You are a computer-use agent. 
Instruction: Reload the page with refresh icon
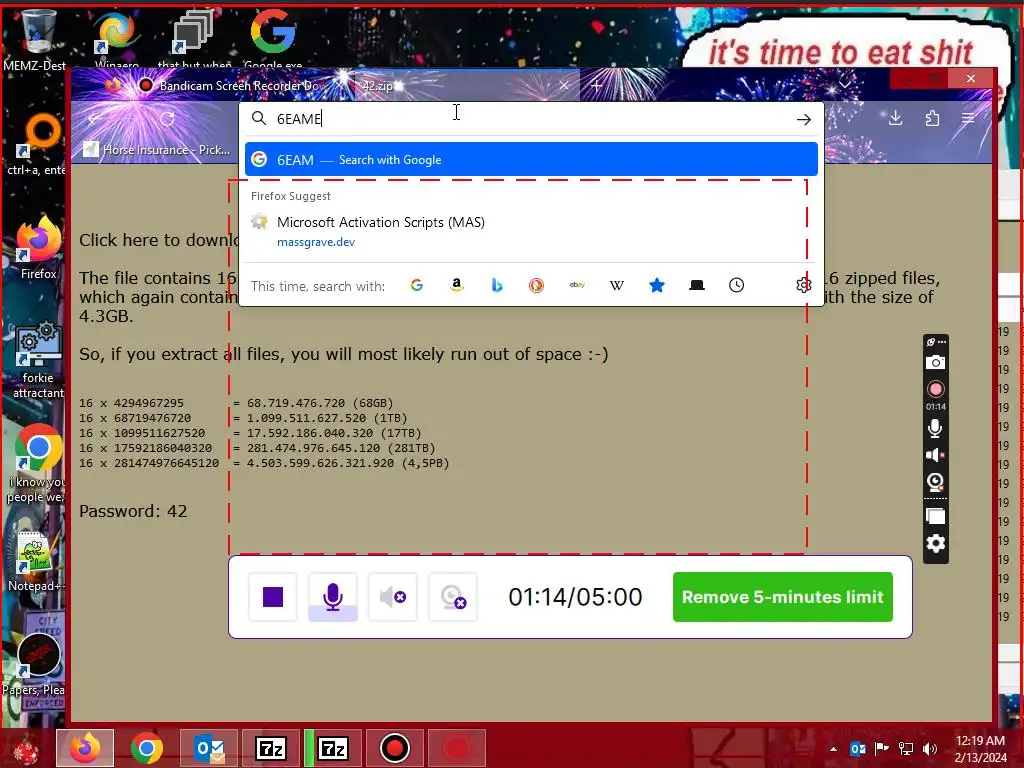167,119
